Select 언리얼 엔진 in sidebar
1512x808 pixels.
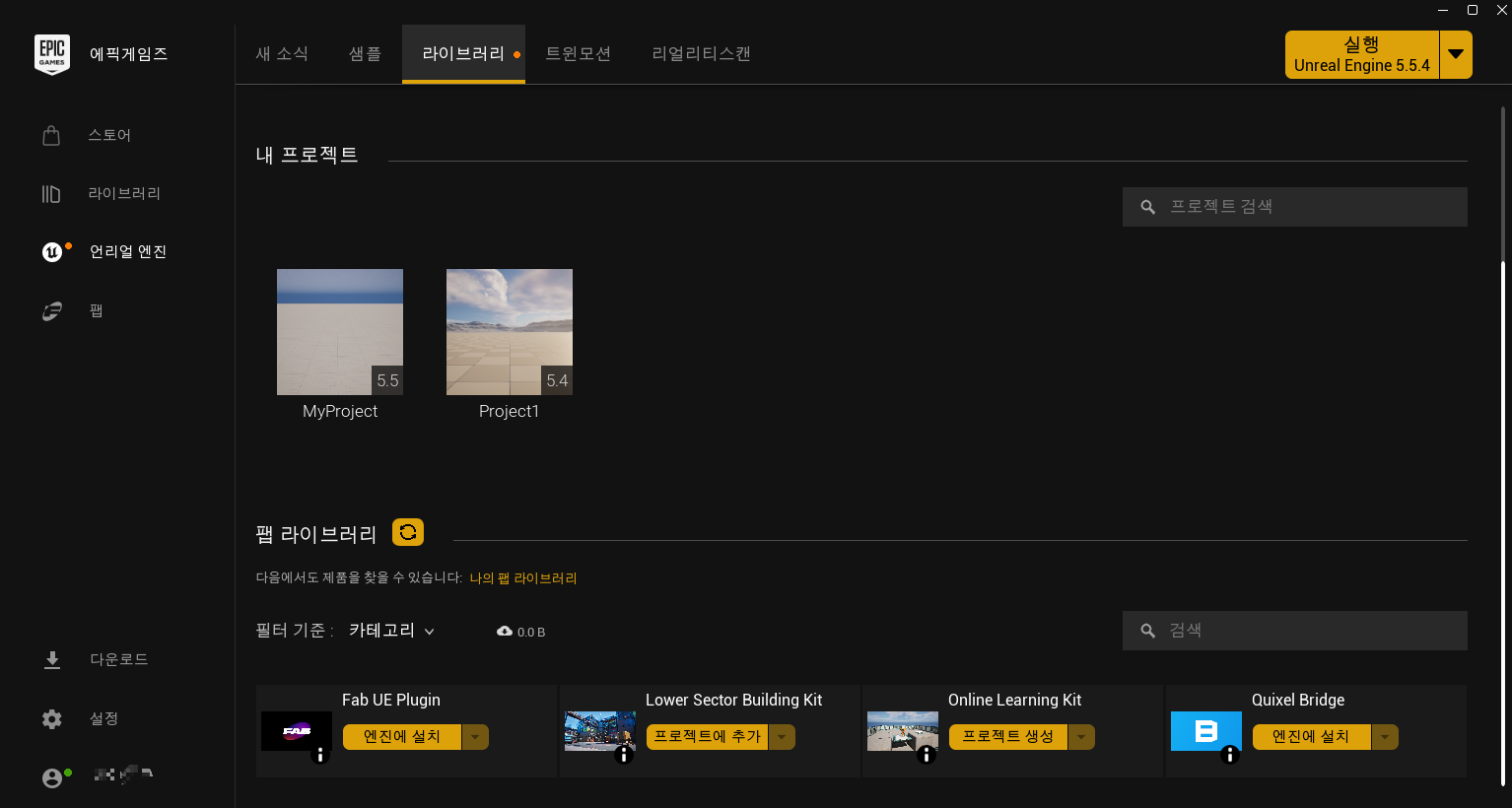coord(128,252)
